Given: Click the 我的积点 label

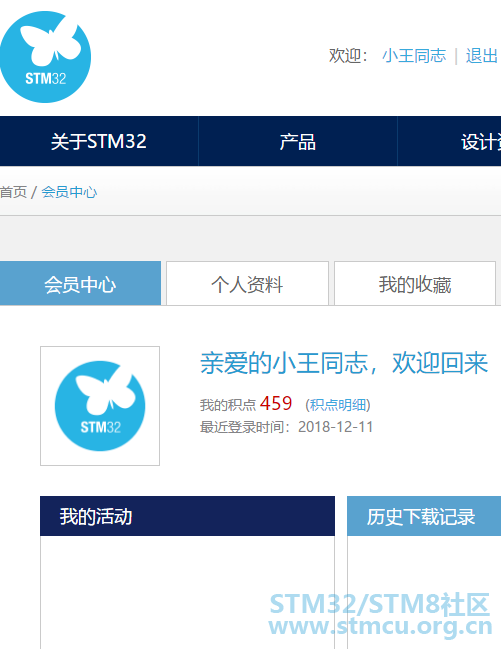Looking at the screenshot, I should pyautogui.click(x=228, y=405).
